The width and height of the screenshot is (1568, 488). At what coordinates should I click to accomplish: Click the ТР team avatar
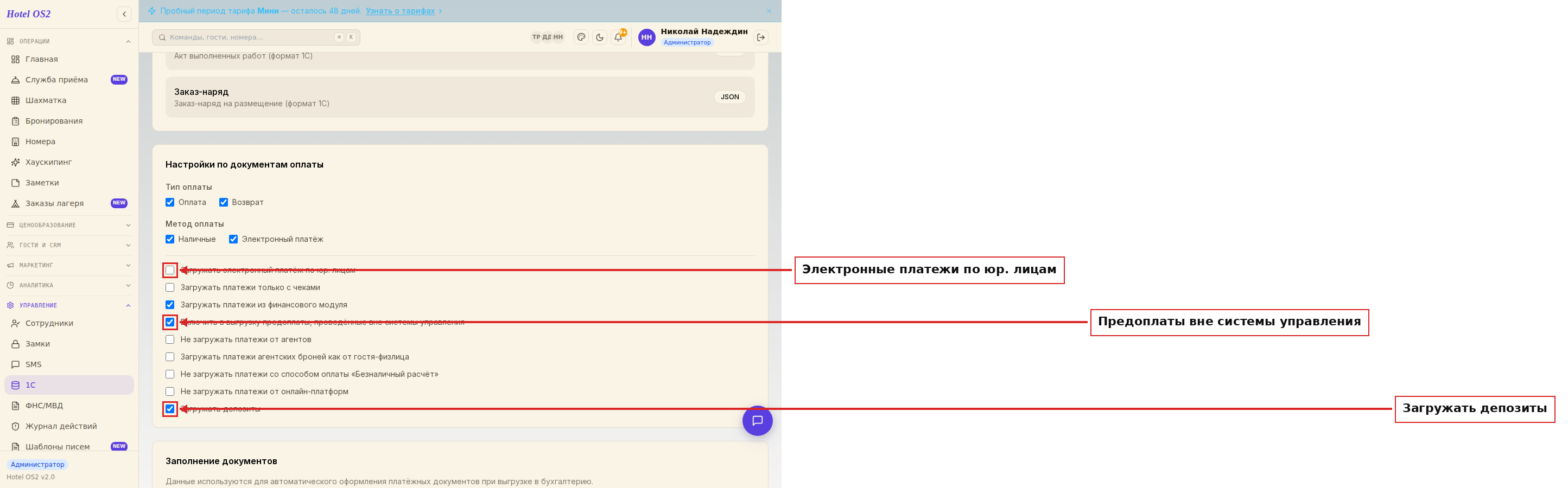click(536, 37)
